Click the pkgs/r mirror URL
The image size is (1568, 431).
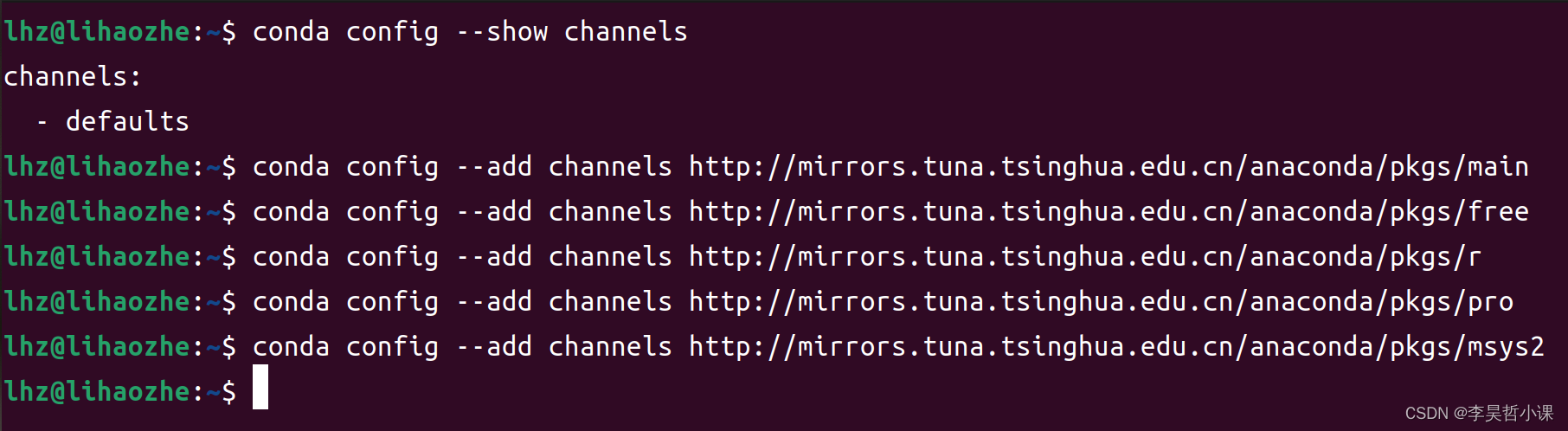[1085, 257]
